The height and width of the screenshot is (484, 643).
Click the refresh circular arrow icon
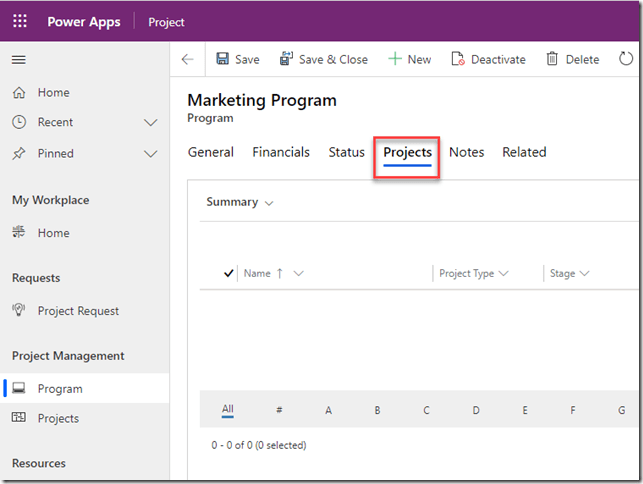click(x=626, y=60)
